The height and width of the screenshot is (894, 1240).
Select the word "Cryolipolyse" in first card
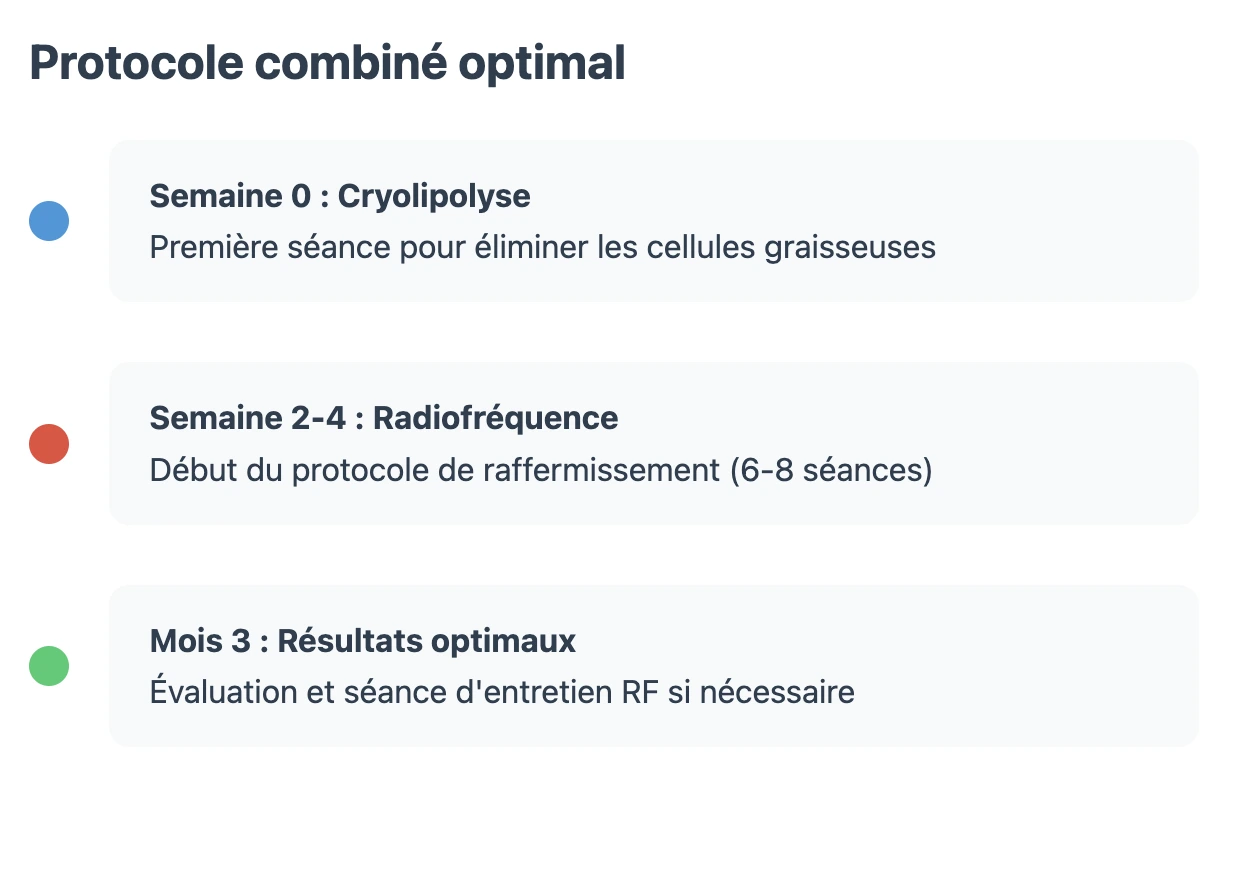click(x=434, y=196)
